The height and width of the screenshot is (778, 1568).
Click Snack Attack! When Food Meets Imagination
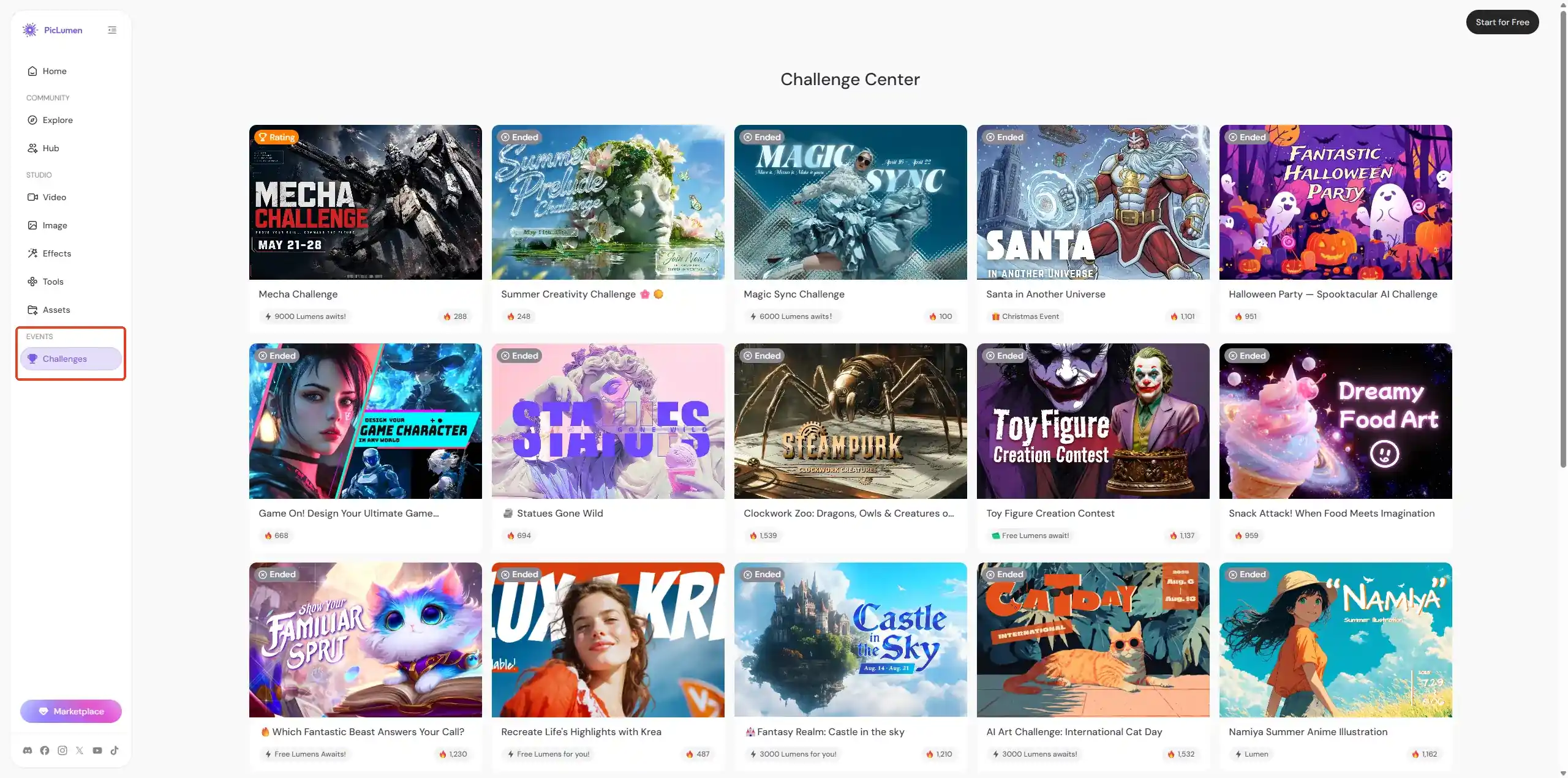1331,514
